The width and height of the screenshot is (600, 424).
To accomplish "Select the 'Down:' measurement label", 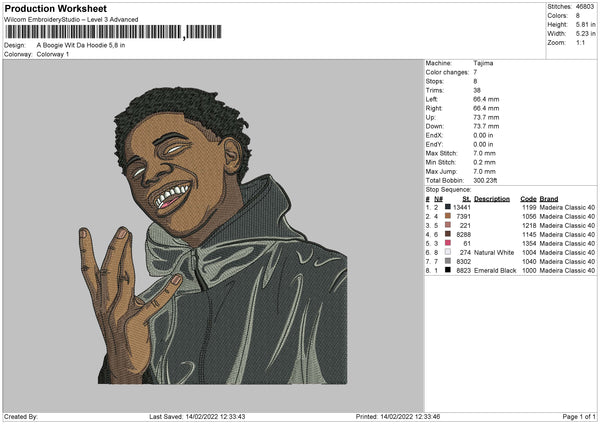I will tap(434, 126).
